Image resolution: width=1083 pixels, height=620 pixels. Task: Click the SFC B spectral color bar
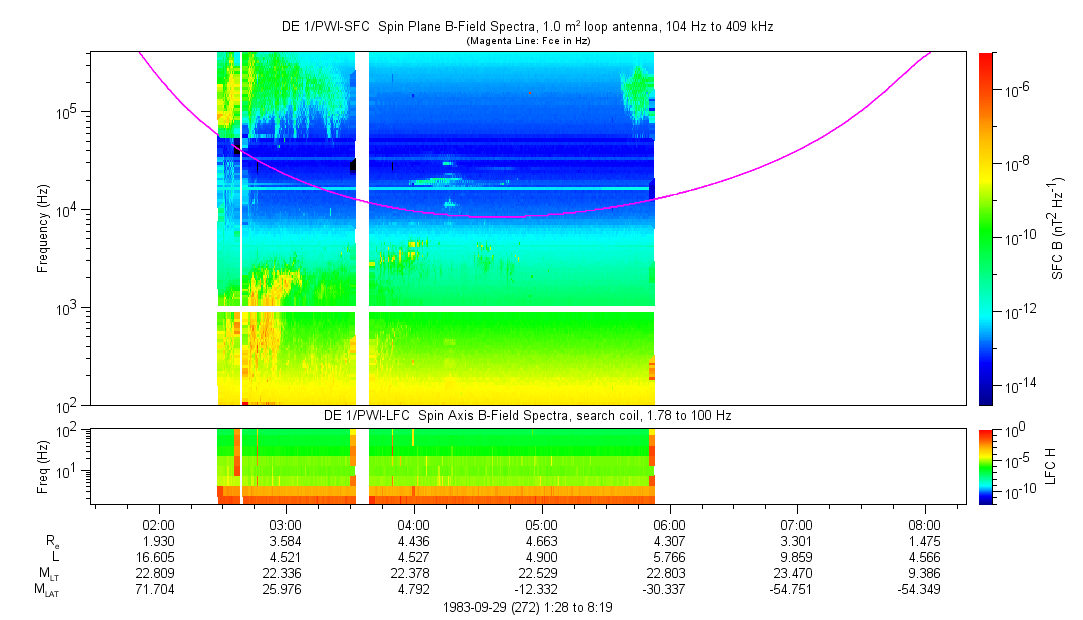(x=986, y=228)
